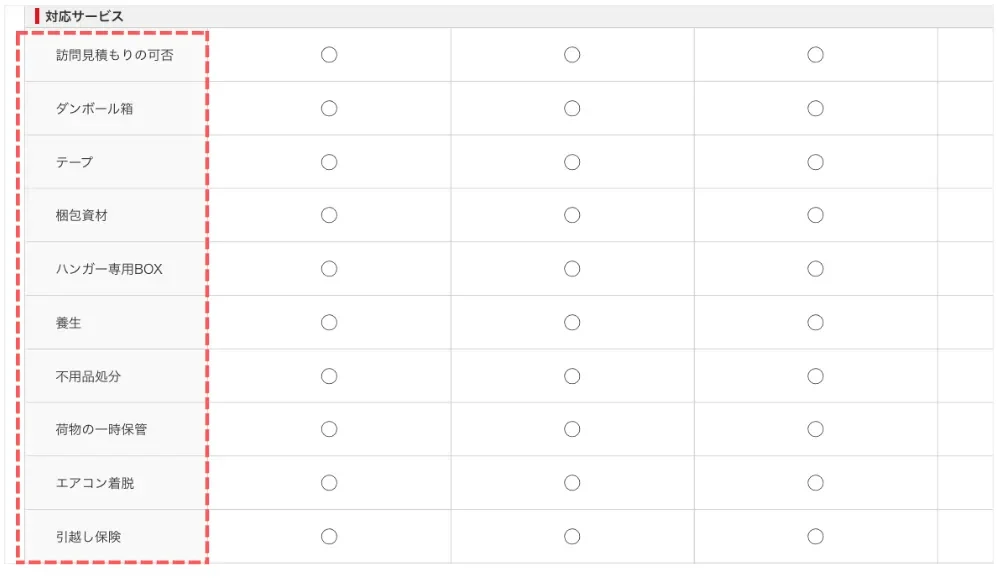Click second column circle in ダンボール箱 row

[x=572, y=109]
